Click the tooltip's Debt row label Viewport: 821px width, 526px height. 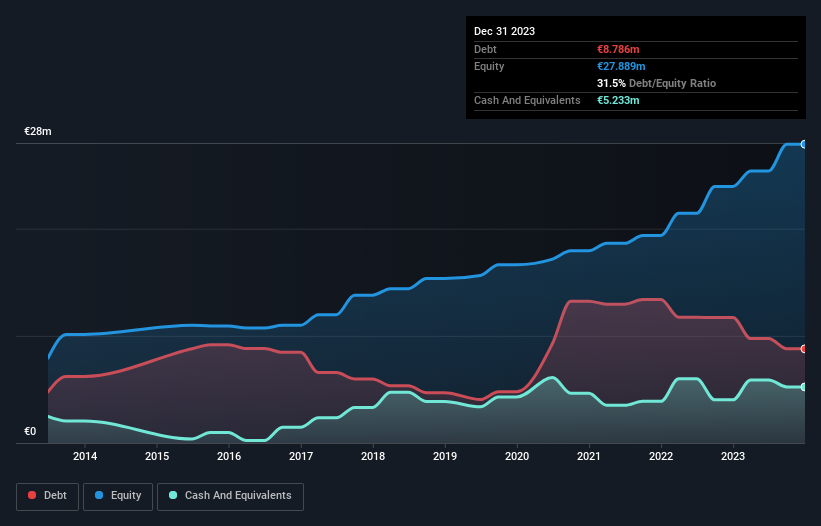click(x=485, y=49)
